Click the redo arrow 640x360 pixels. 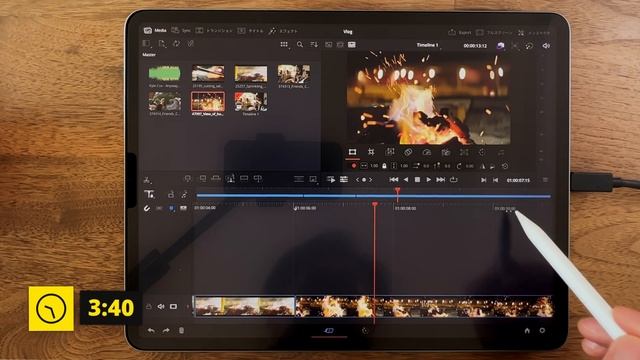pyautogui.click(x=166, y=330)
